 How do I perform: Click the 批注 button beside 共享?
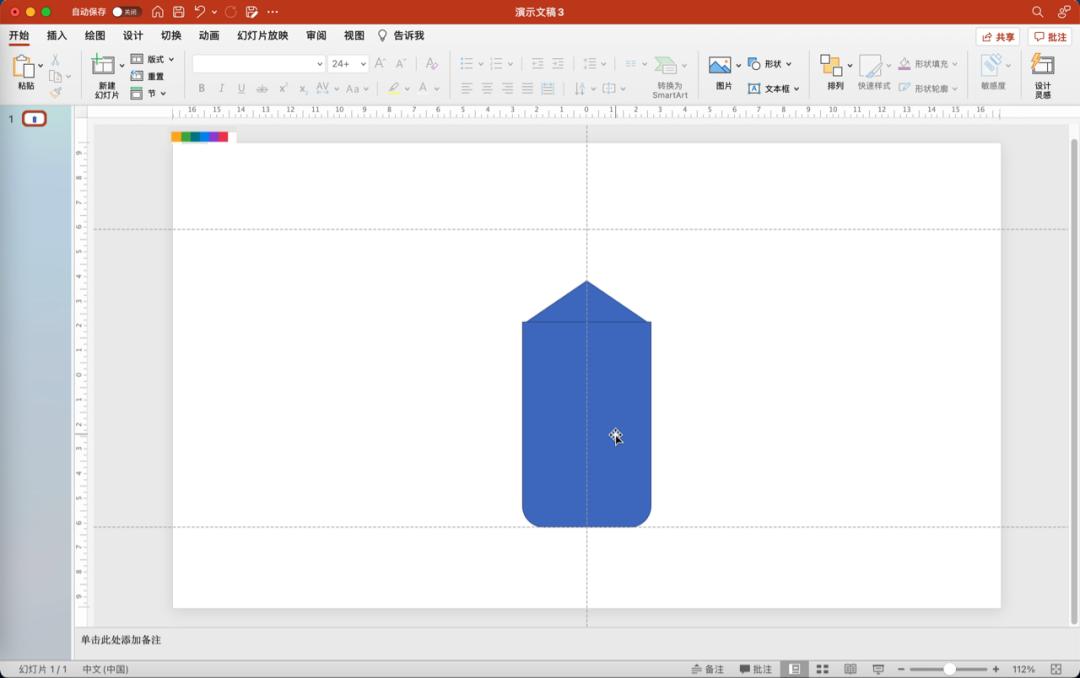point(1050,37)
